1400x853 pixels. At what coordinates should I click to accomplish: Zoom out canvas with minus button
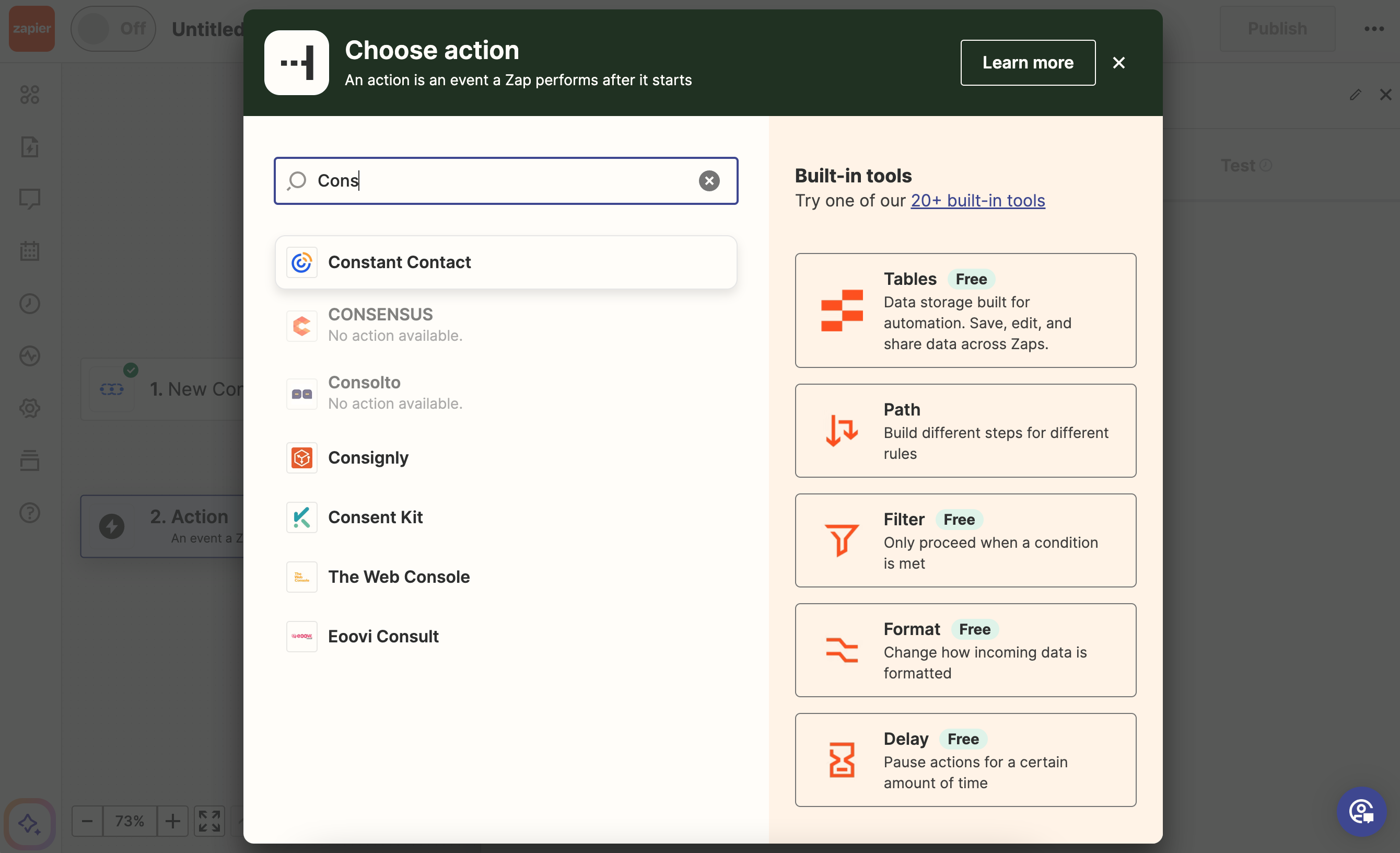tap(87, 821)
